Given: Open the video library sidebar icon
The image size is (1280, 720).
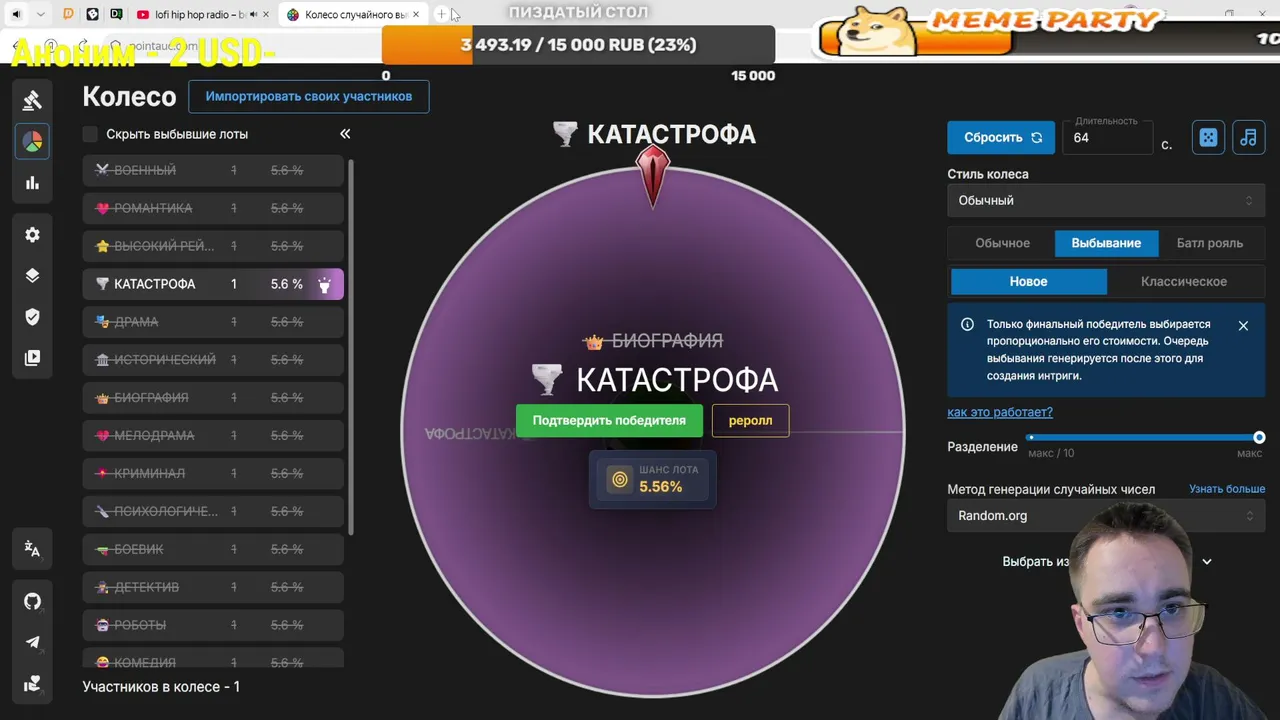Looking at the screenshot, I should (x=32, y=358).
